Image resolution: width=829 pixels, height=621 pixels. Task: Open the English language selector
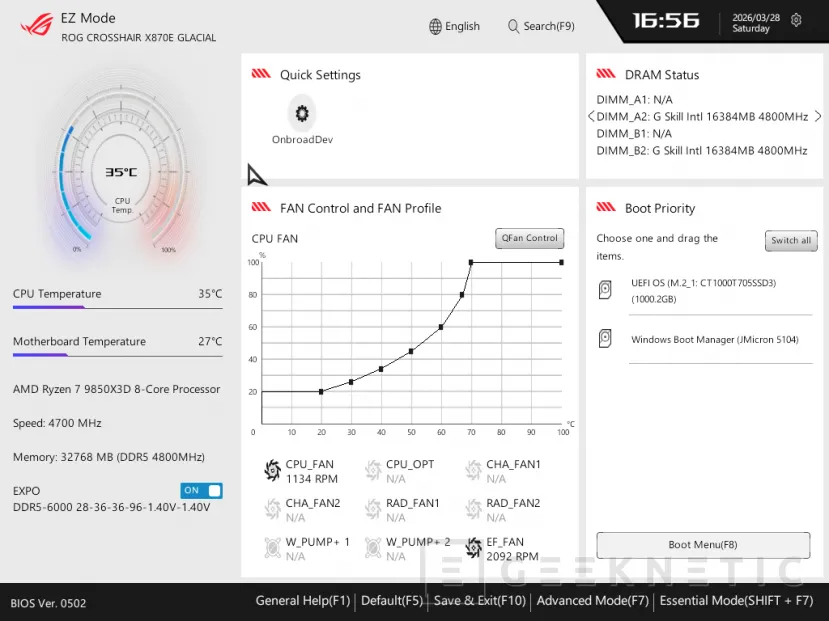coord(454,26)
